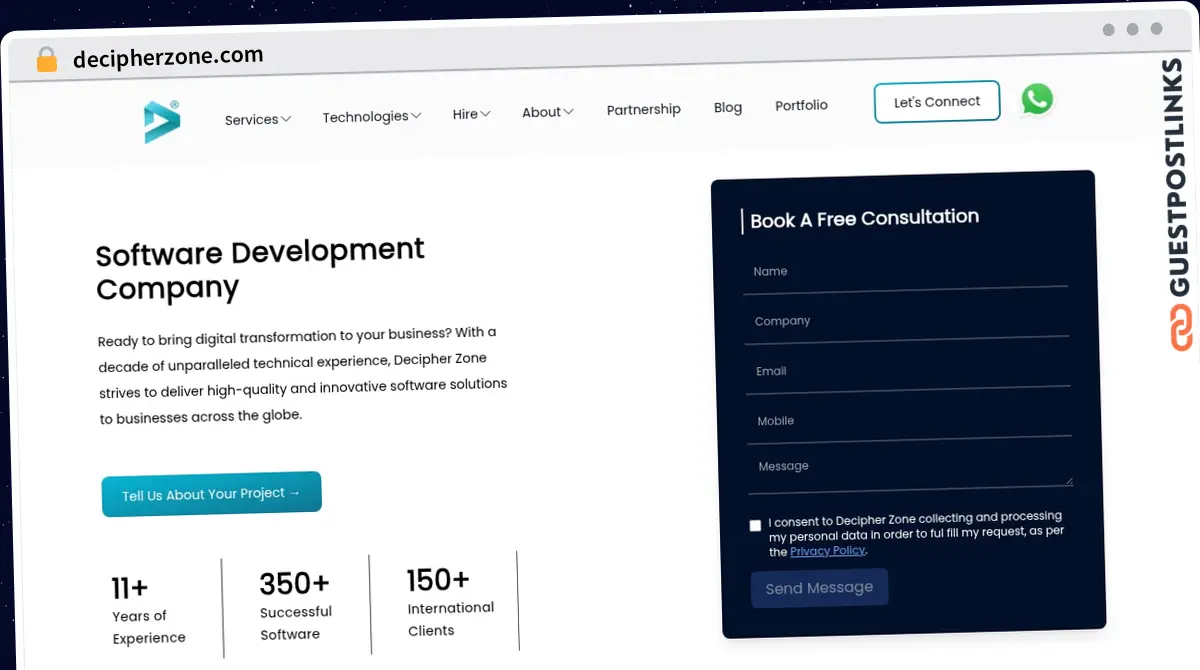1200x670 pixels.
Task: Navigate to the Portfolio page
Action: click(x=801, y=105)
